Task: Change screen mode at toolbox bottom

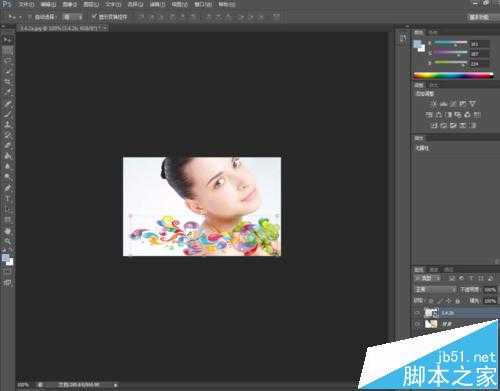Action: 7,283
